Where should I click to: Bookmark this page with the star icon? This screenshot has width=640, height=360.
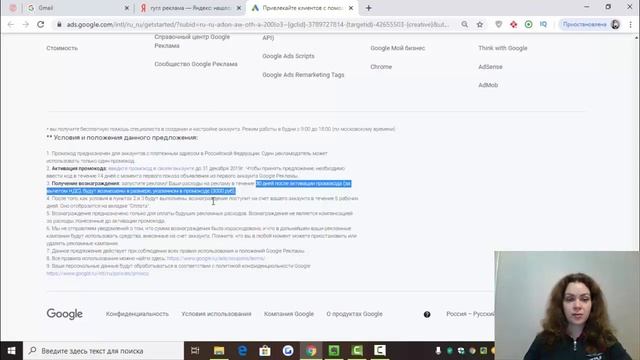pos(480,24)
